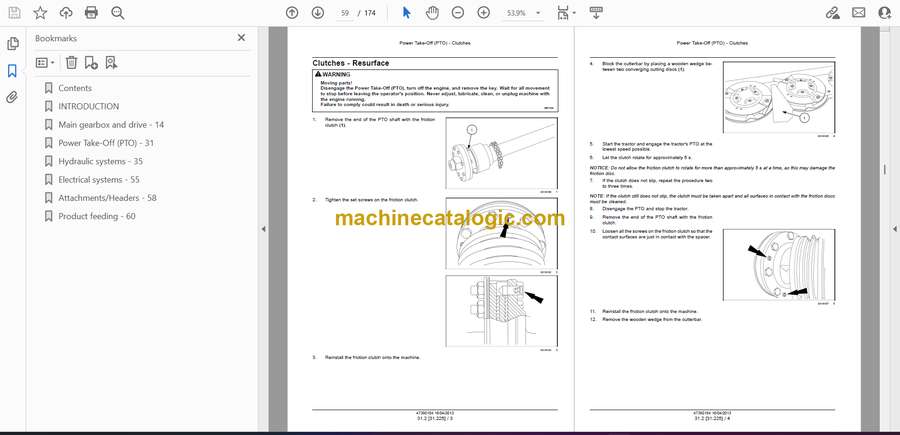Delete the selected bookmark
900x435 pixels.
point(71,63)
